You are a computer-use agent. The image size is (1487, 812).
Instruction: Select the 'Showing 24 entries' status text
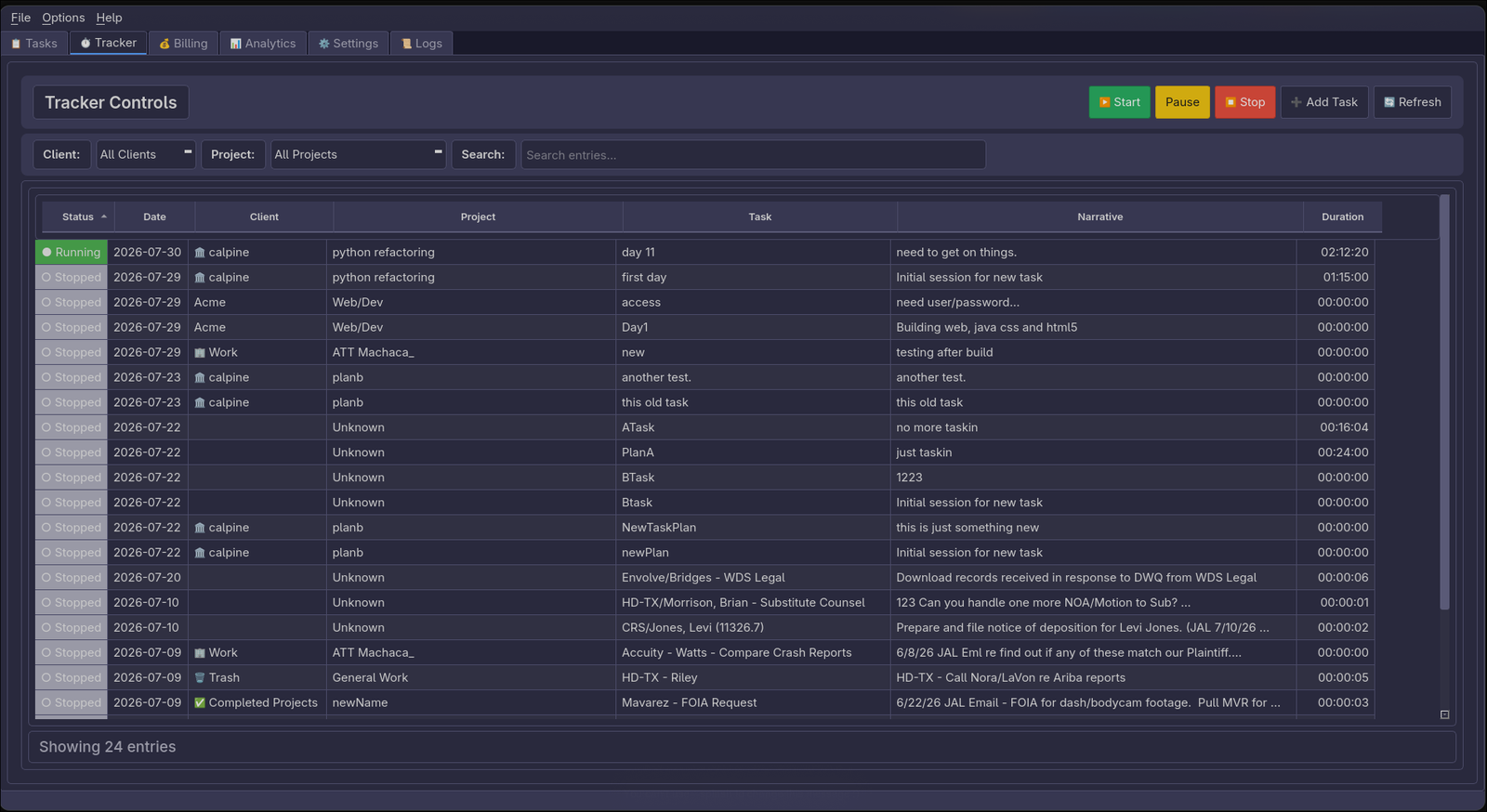coord(108,747)
